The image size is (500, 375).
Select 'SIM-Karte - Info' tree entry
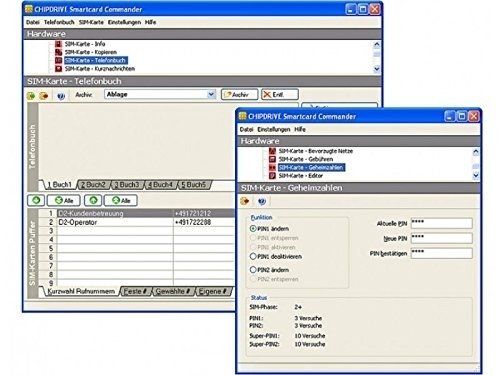click(x=85, y=44)
